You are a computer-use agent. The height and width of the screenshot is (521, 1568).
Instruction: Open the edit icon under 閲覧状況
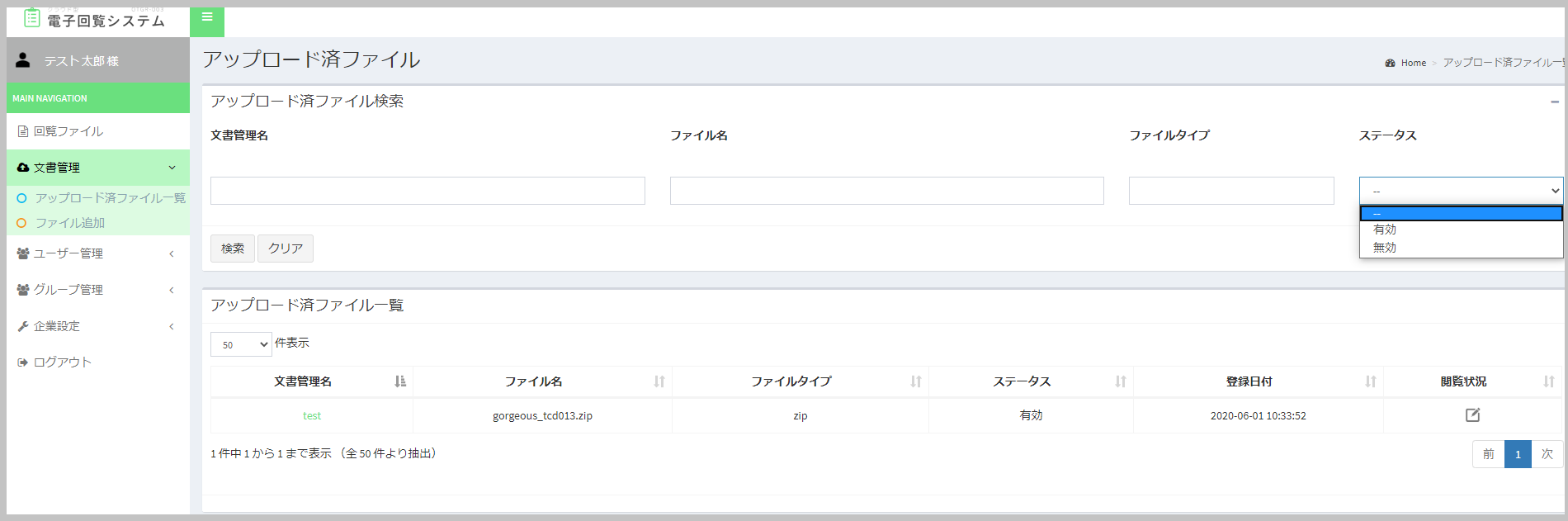click(x=1472, y=415)
